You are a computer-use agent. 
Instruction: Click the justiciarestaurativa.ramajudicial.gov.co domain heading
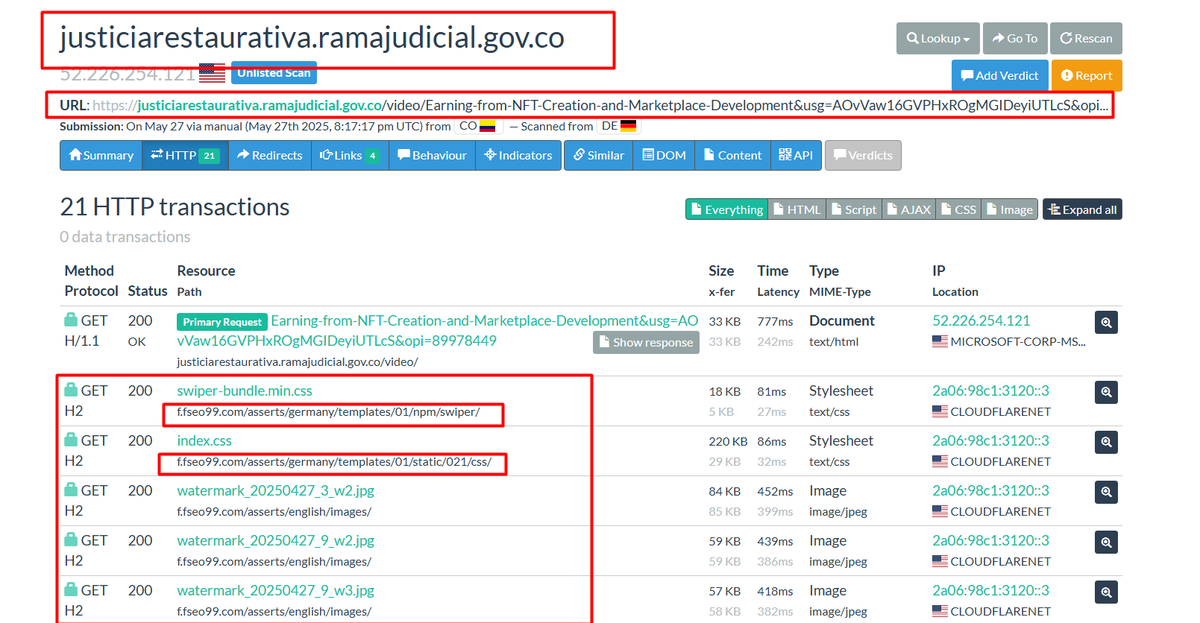(x=312, y=38)
